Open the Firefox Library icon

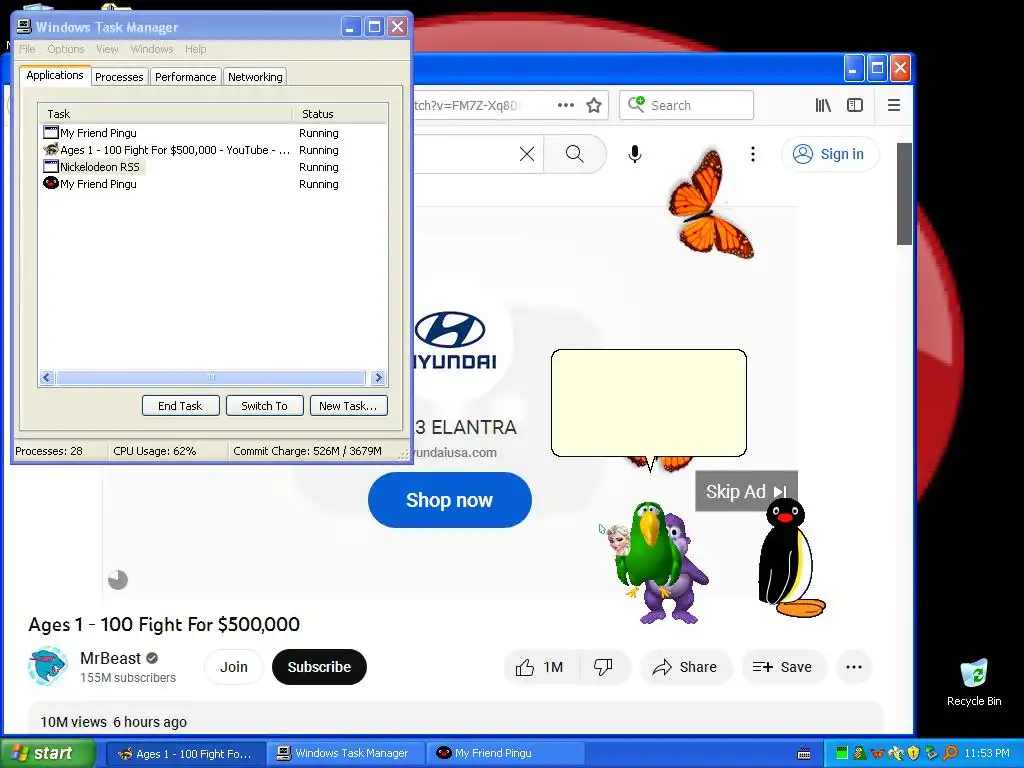pyautogui.click(x=823, y=105)
